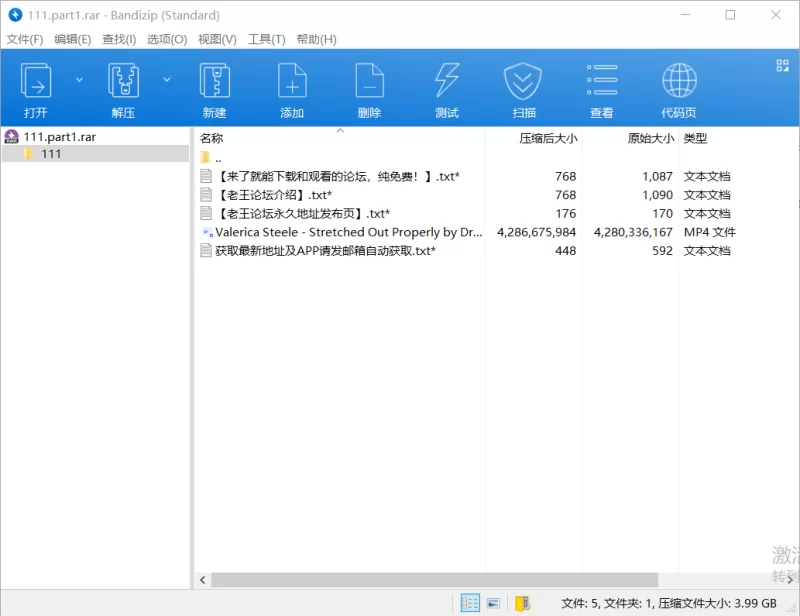Click the Test (测试) lightning icon

pos(447,81)
